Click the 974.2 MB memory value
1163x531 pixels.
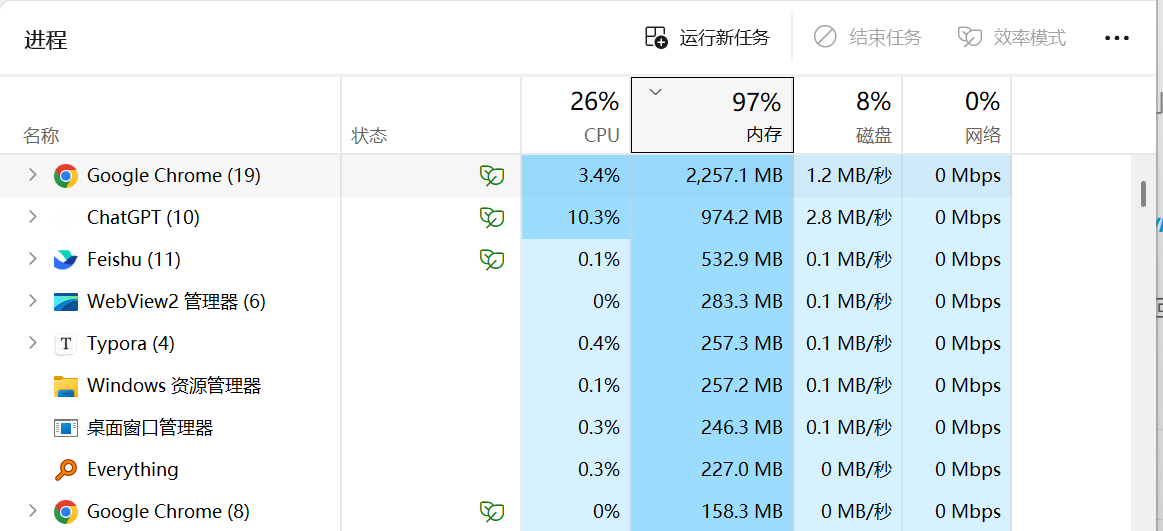(x=742, y=218)
